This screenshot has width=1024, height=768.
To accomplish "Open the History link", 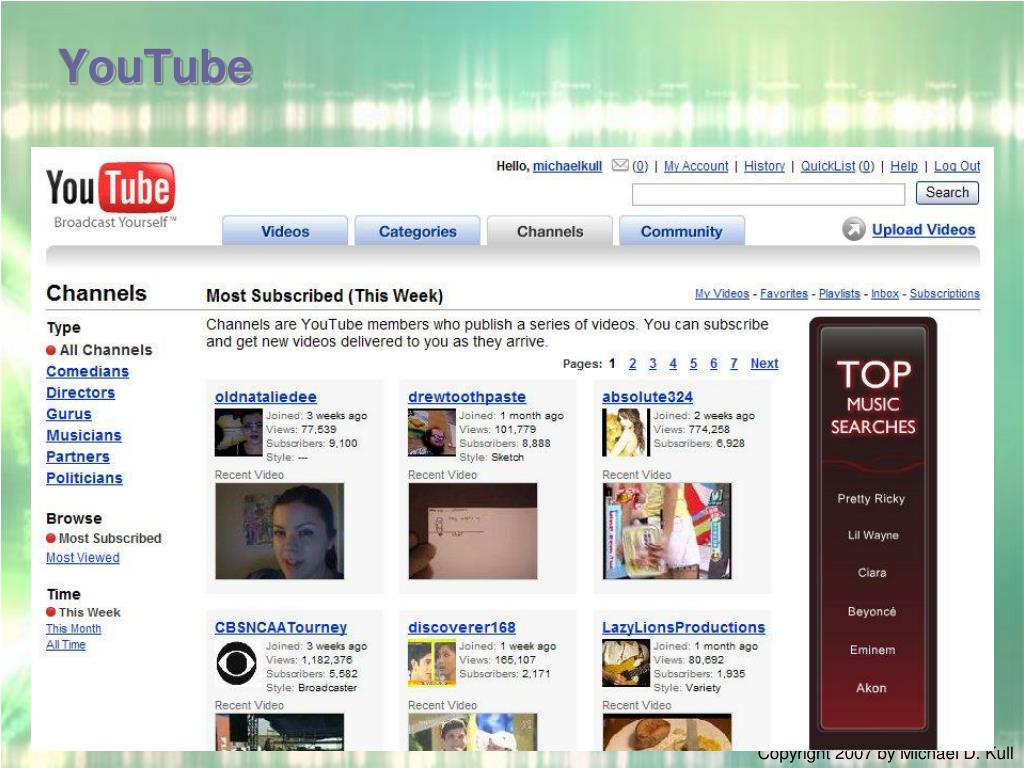I will click(x=765, y=166).
